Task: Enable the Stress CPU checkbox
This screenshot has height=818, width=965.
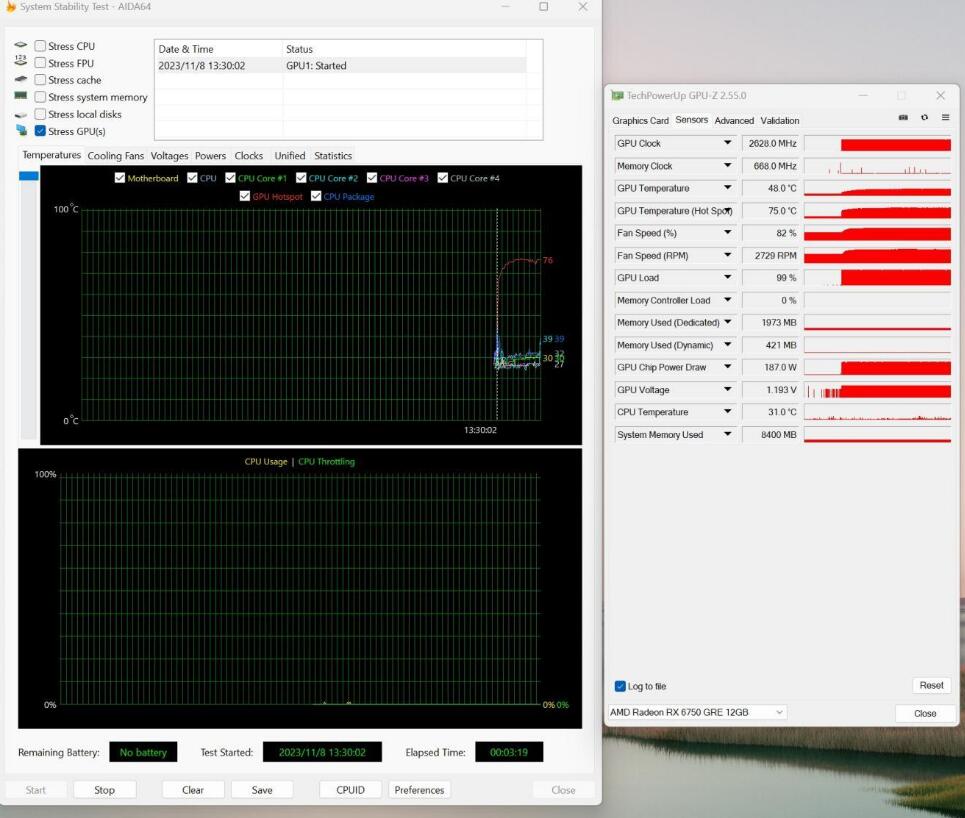Action: click(40, 46)
